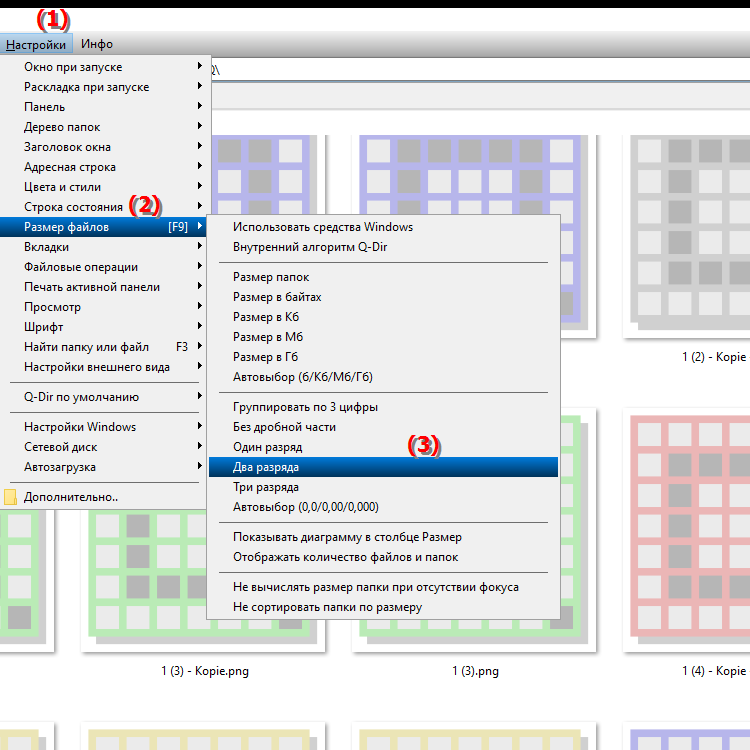
Task: Select Использовать средства Windows option
Action: pyautogui.click(x=383, y=227)
